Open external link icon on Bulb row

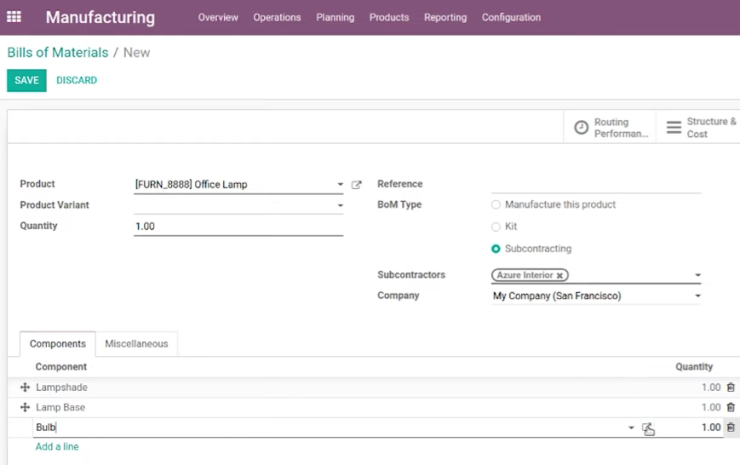pyautogui.click(x=648, y=428)
